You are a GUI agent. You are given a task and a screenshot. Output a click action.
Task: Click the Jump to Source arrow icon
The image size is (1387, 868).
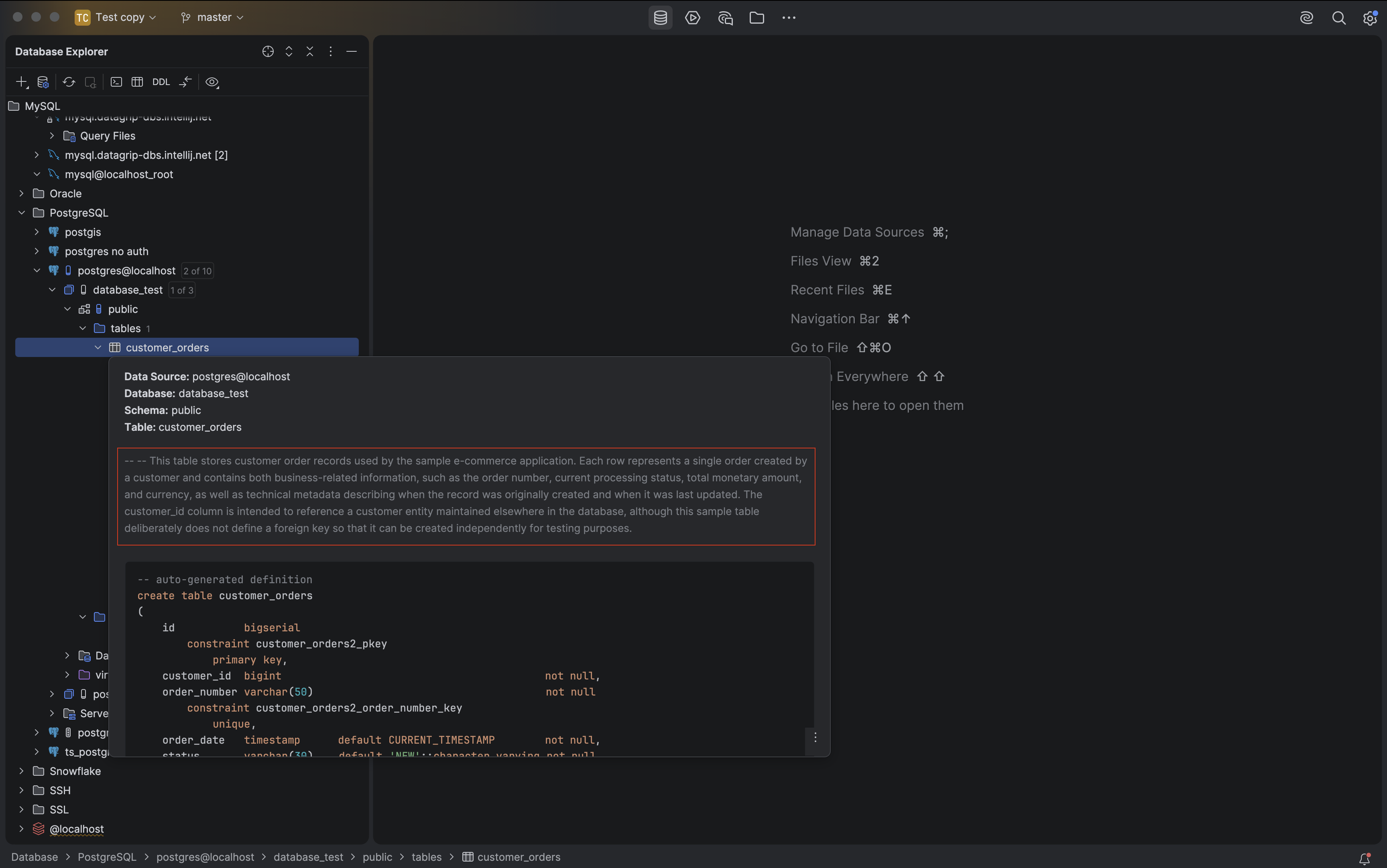[185, 82]
